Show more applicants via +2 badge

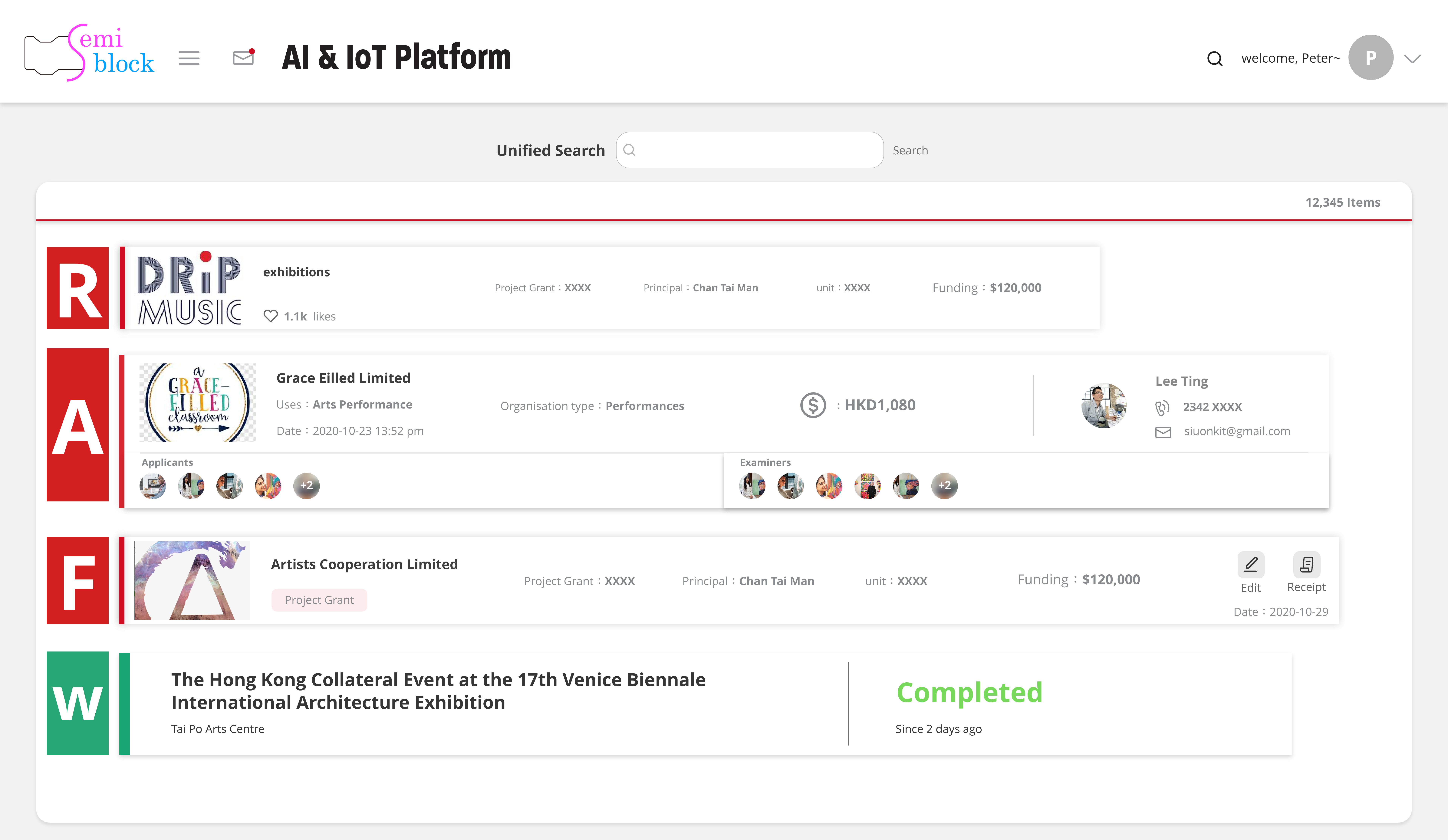pos(306,486)
